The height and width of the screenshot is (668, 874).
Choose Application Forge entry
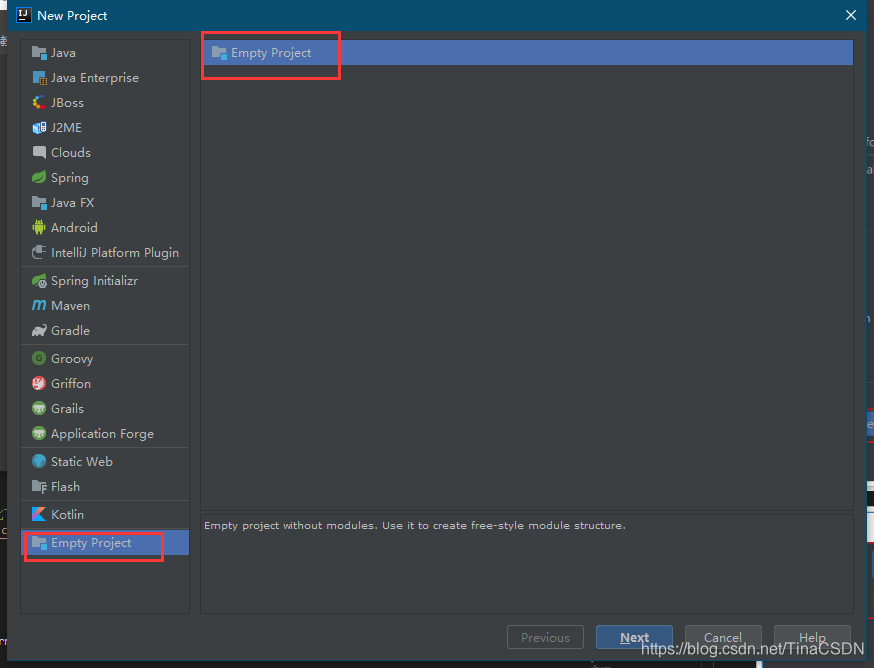tap(105, 434)
